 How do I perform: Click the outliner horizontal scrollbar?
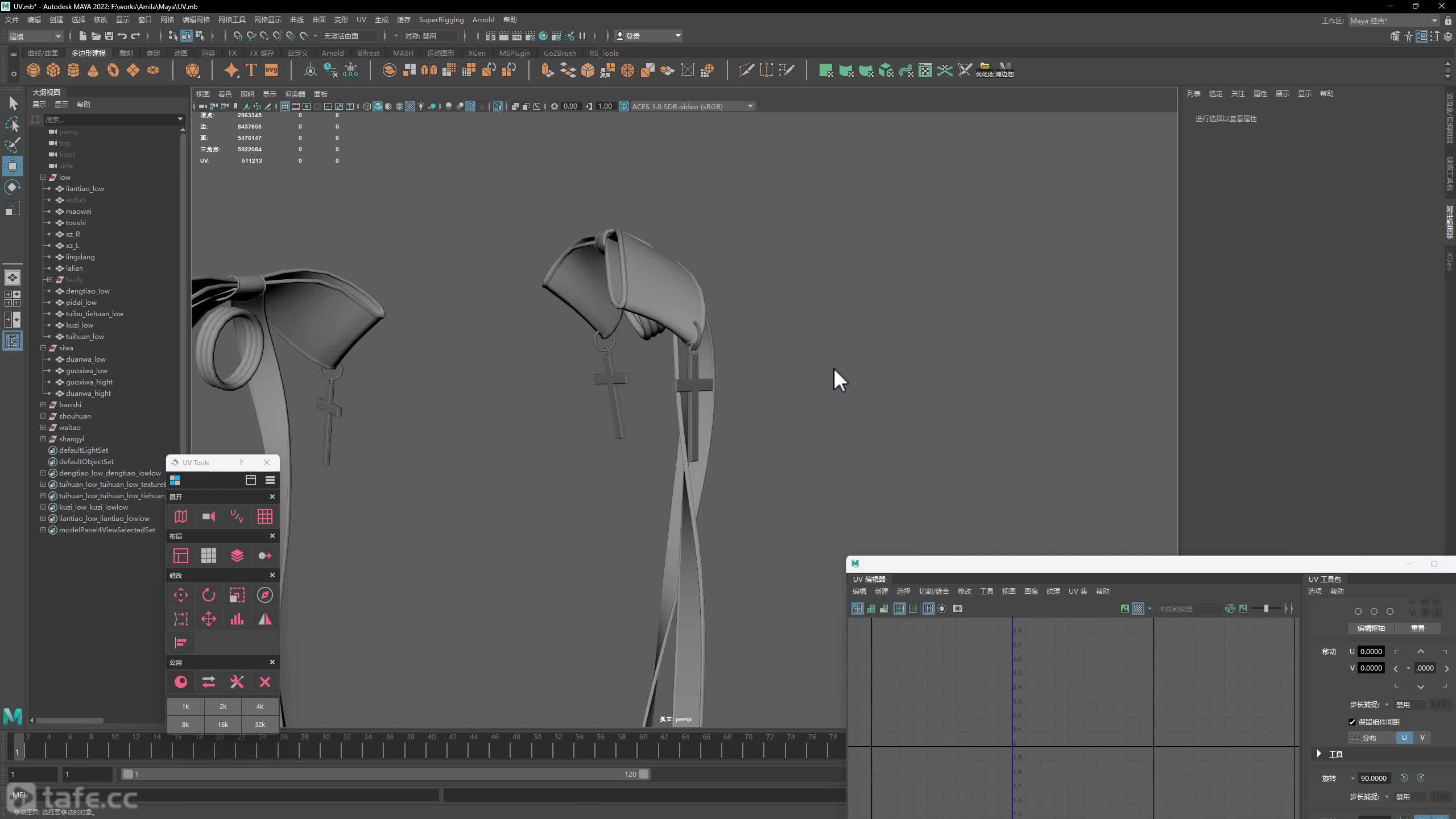point(69,720)
